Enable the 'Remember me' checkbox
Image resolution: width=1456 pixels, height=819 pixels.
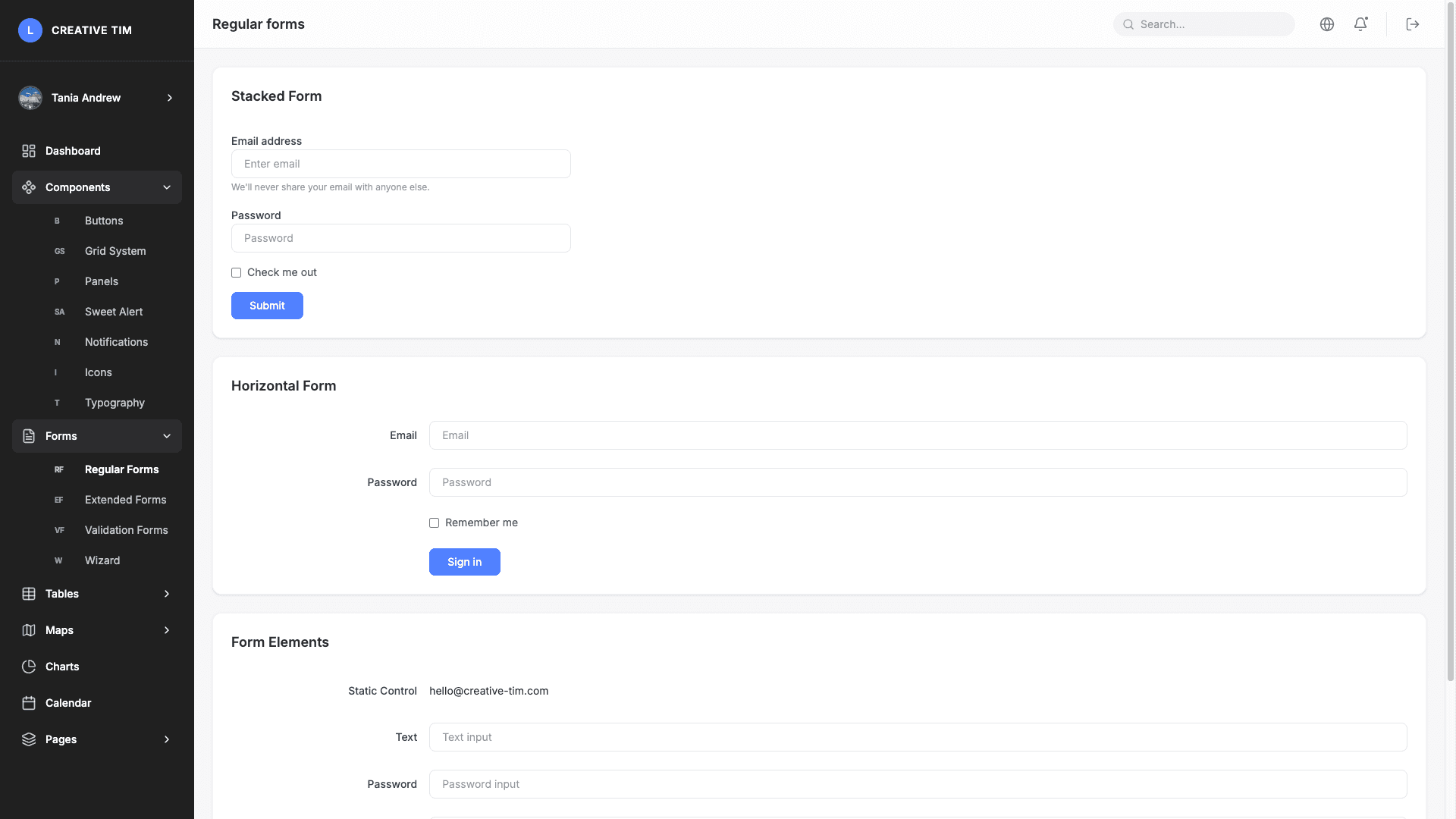(434, 522)
